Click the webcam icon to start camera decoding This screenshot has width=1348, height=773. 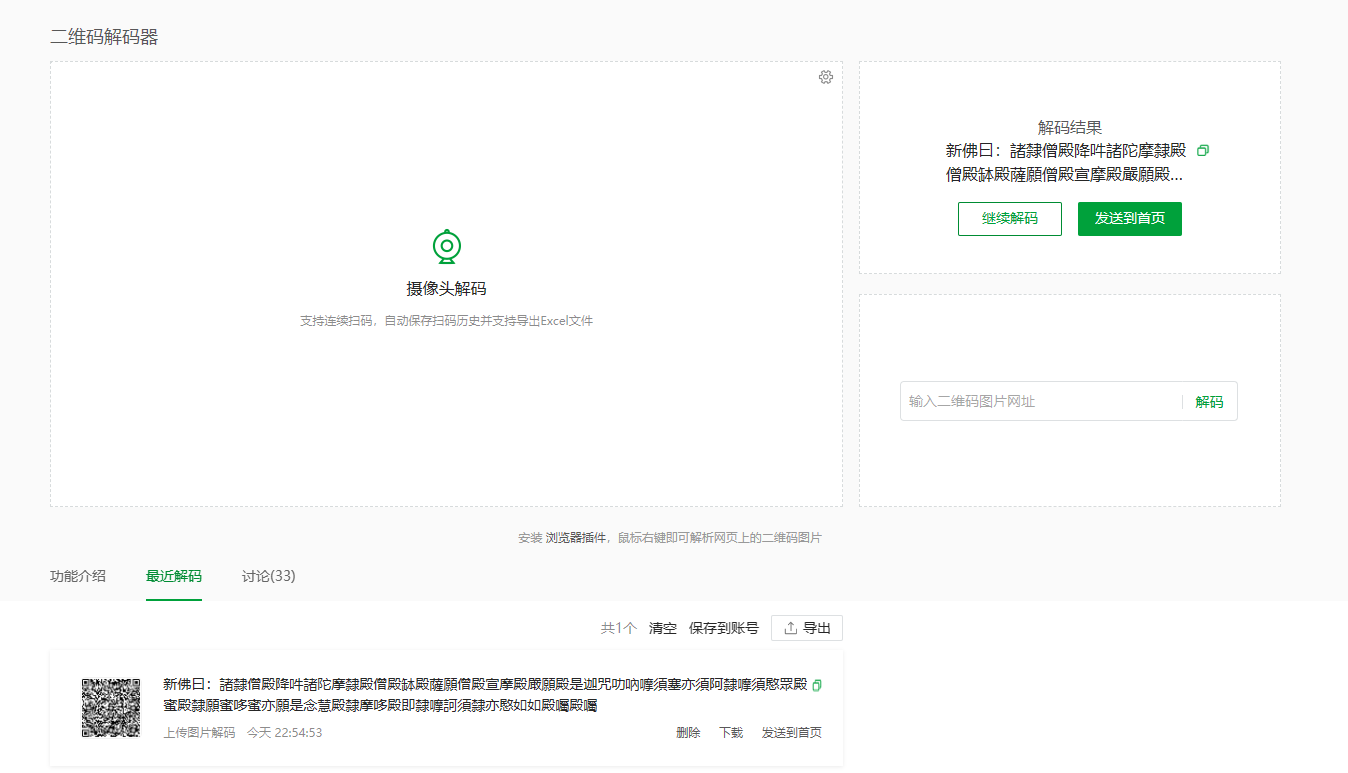point(446,246)
